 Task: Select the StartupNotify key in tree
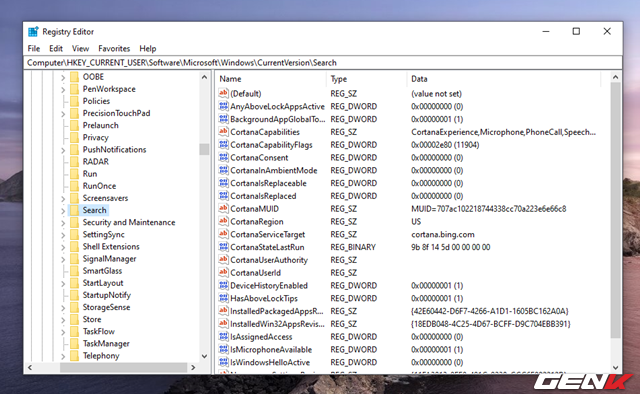coord(107,295)
